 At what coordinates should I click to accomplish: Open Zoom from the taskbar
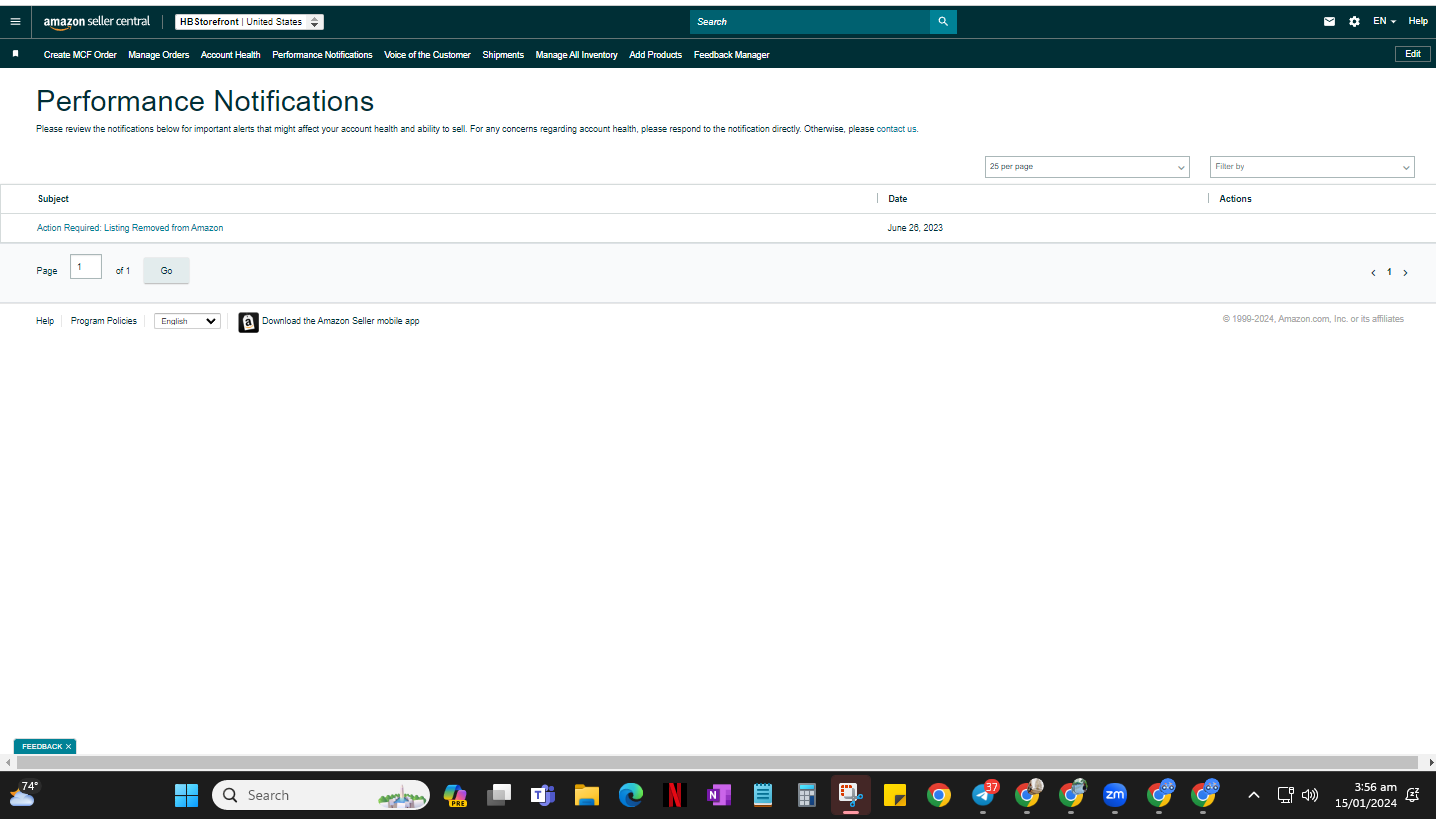pos(1115,795)
